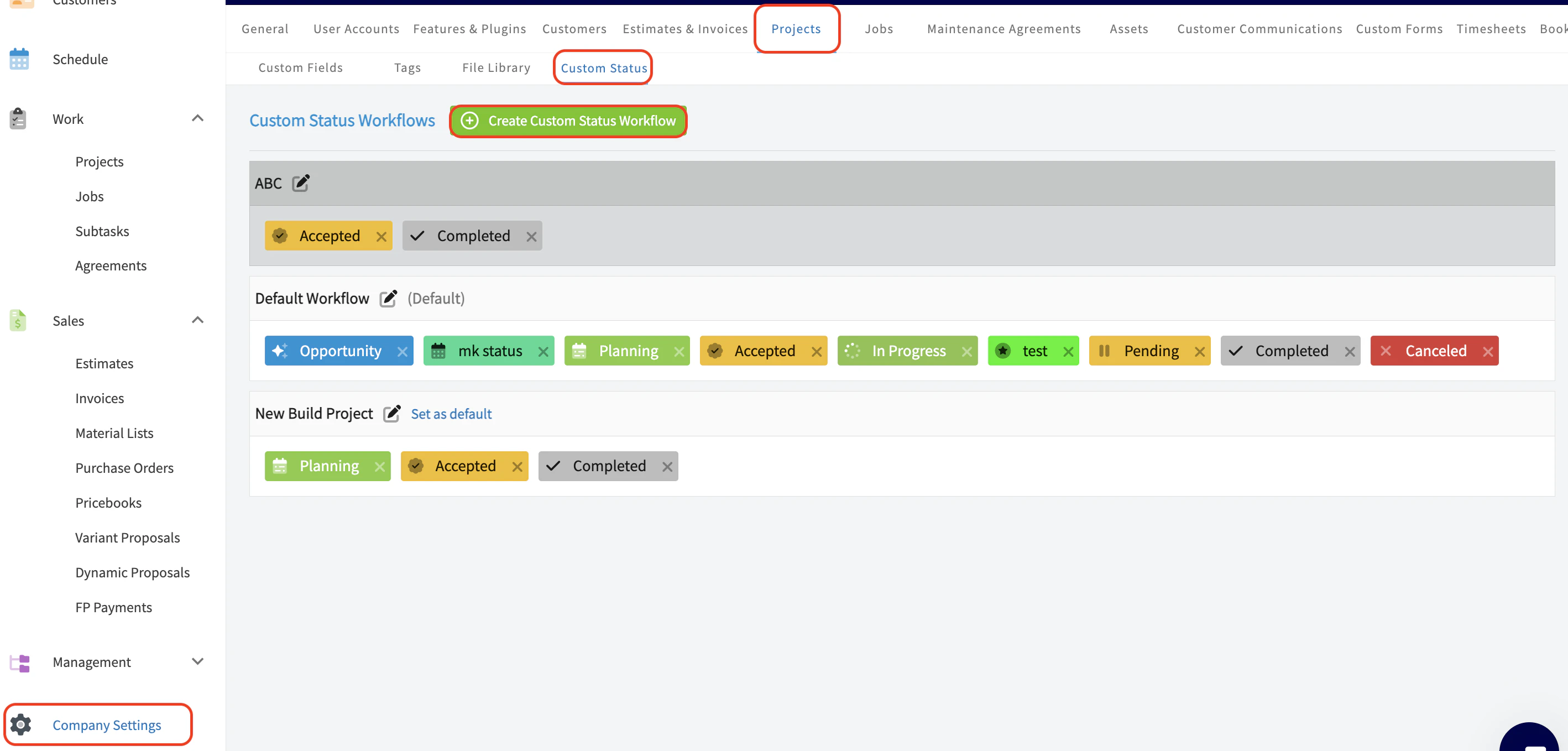Screen dimensions: 1568x751
Task: Remove Planning status from New Build Project
Action: pos(380,466)
